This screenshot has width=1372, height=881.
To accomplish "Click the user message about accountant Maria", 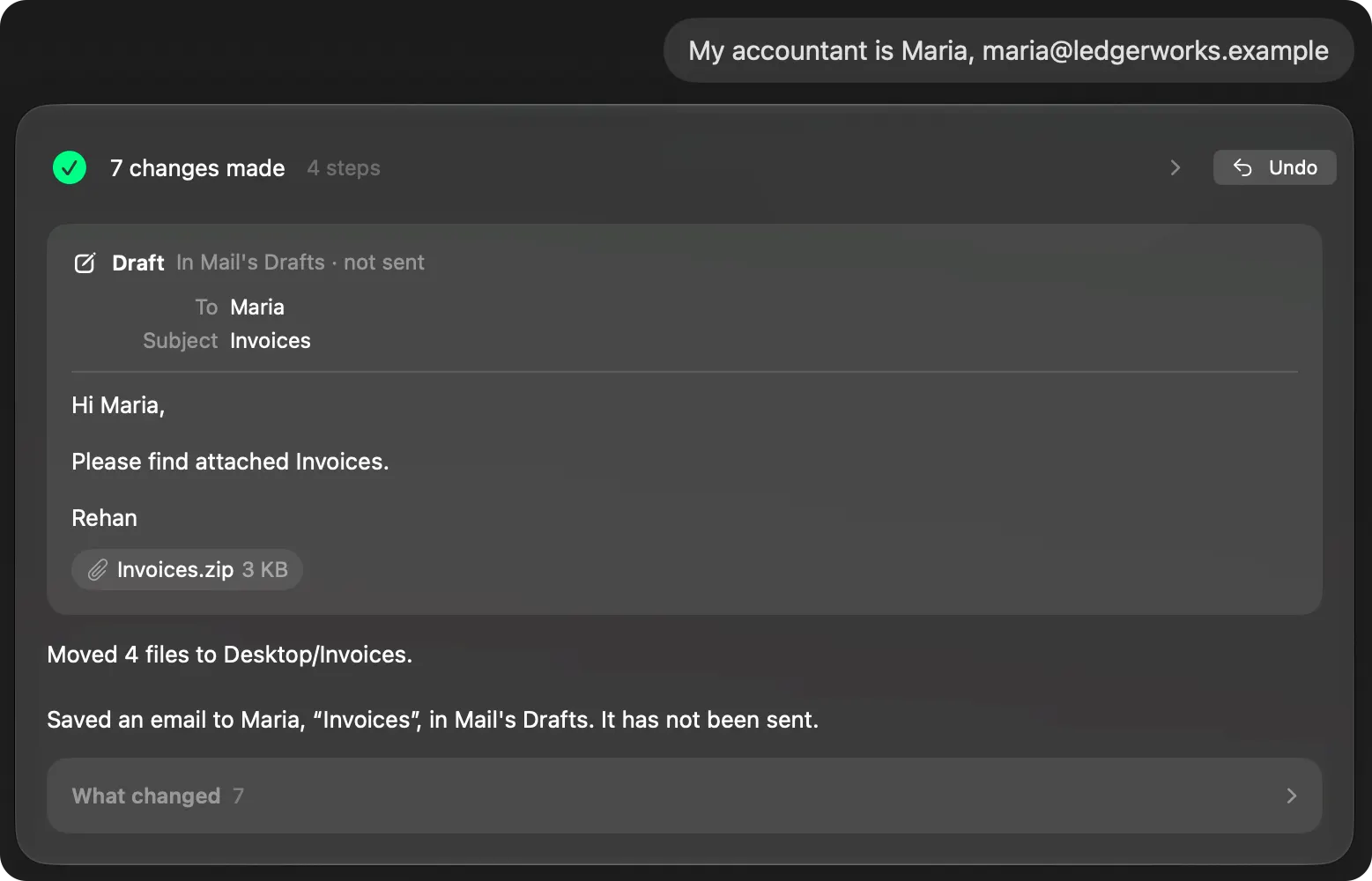I will 1008,51.
